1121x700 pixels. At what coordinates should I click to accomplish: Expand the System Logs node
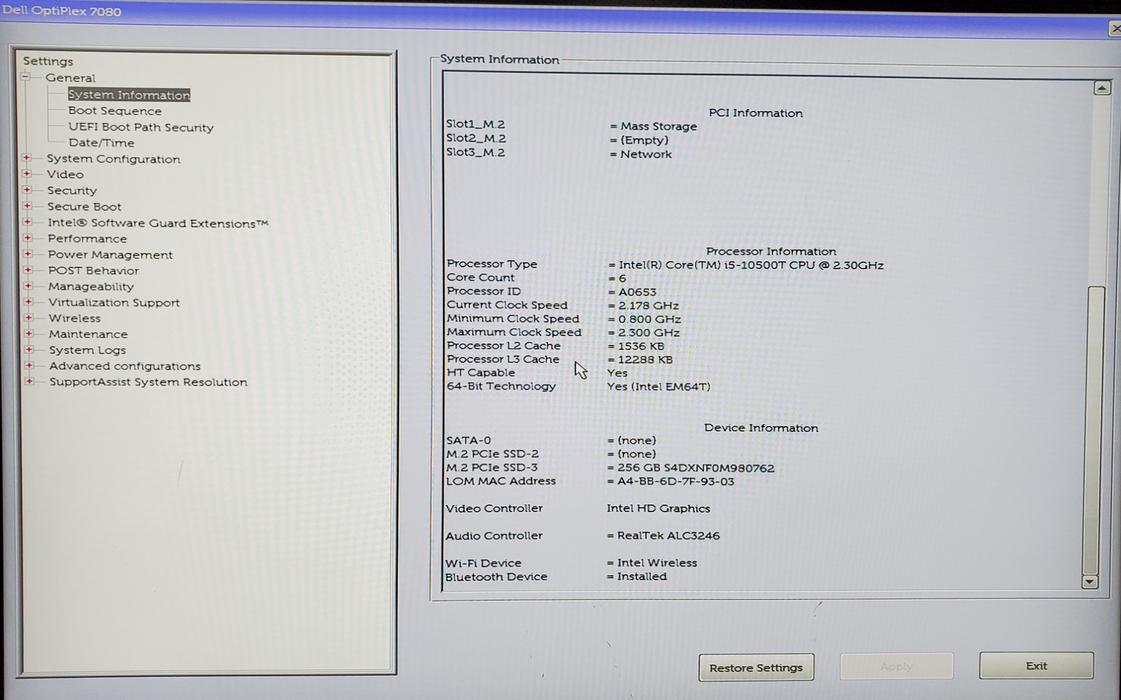(29, 350)
